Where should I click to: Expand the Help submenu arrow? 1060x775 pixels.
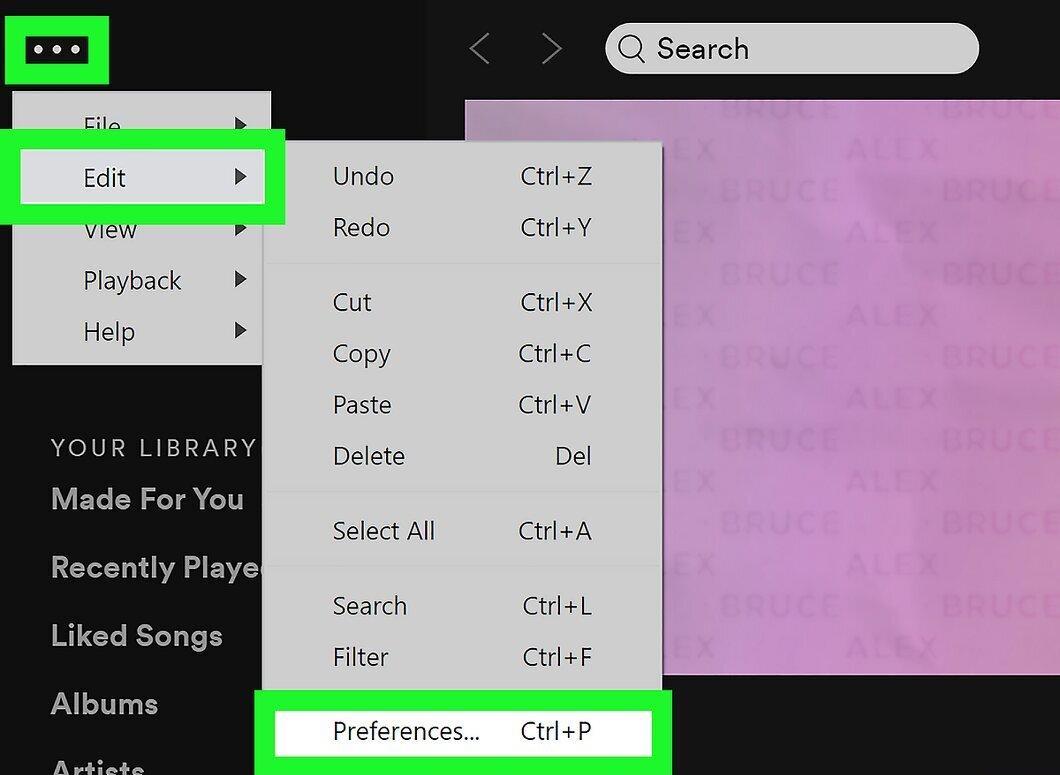[x=240, y=331]
